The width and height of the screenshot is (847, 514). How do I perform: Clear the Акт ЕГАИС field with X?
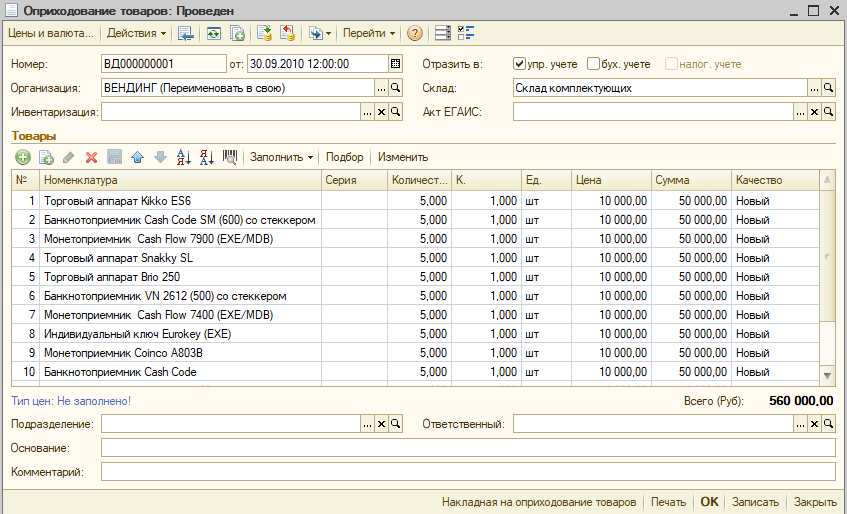[x=815, y=112]
